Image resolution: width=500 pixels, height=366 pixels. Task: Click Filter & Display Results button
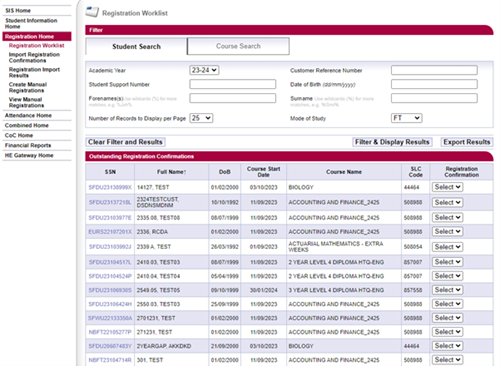(392, 142)
